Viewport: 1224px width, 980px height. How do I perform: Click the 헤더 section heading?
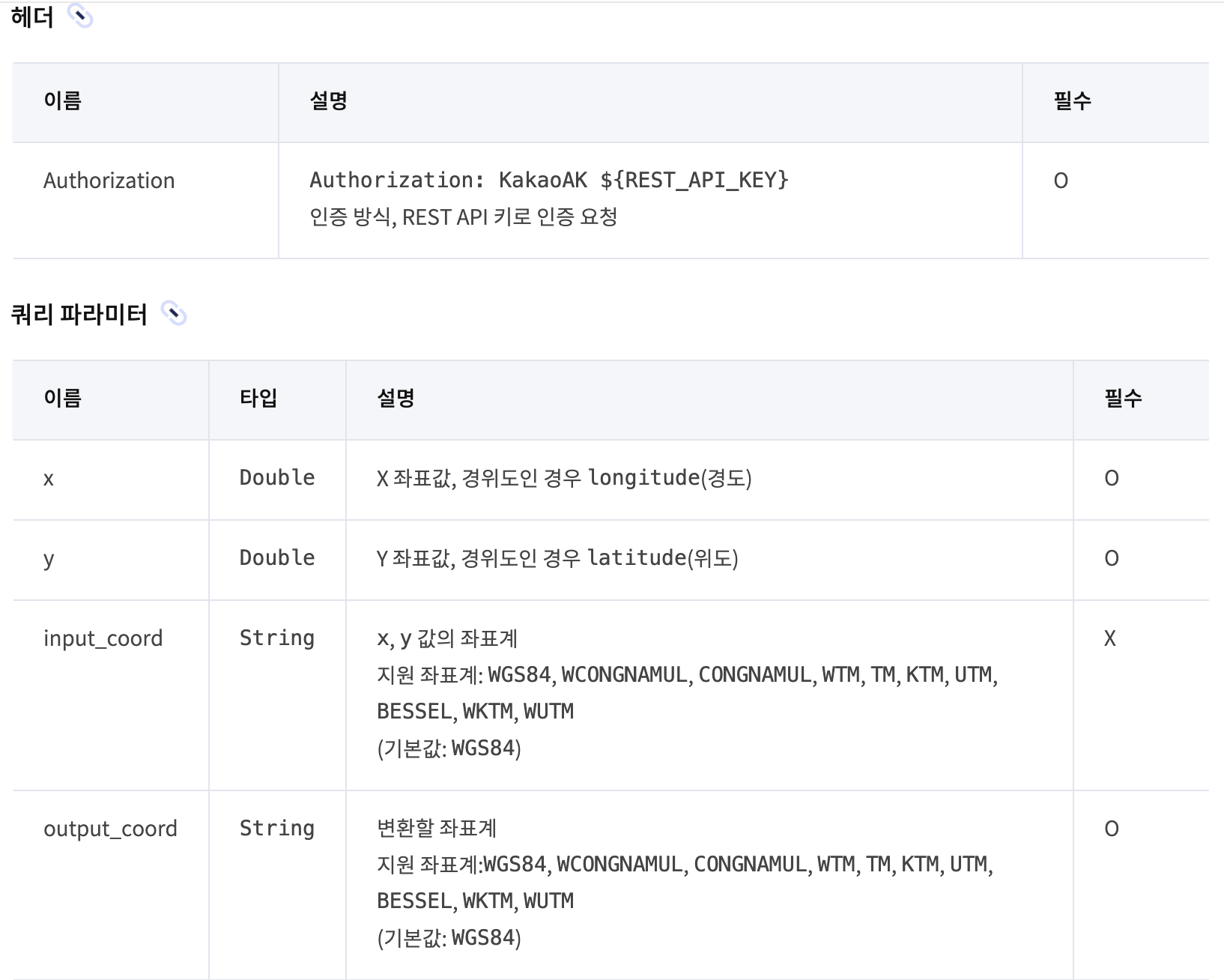(x=32, y=16)
